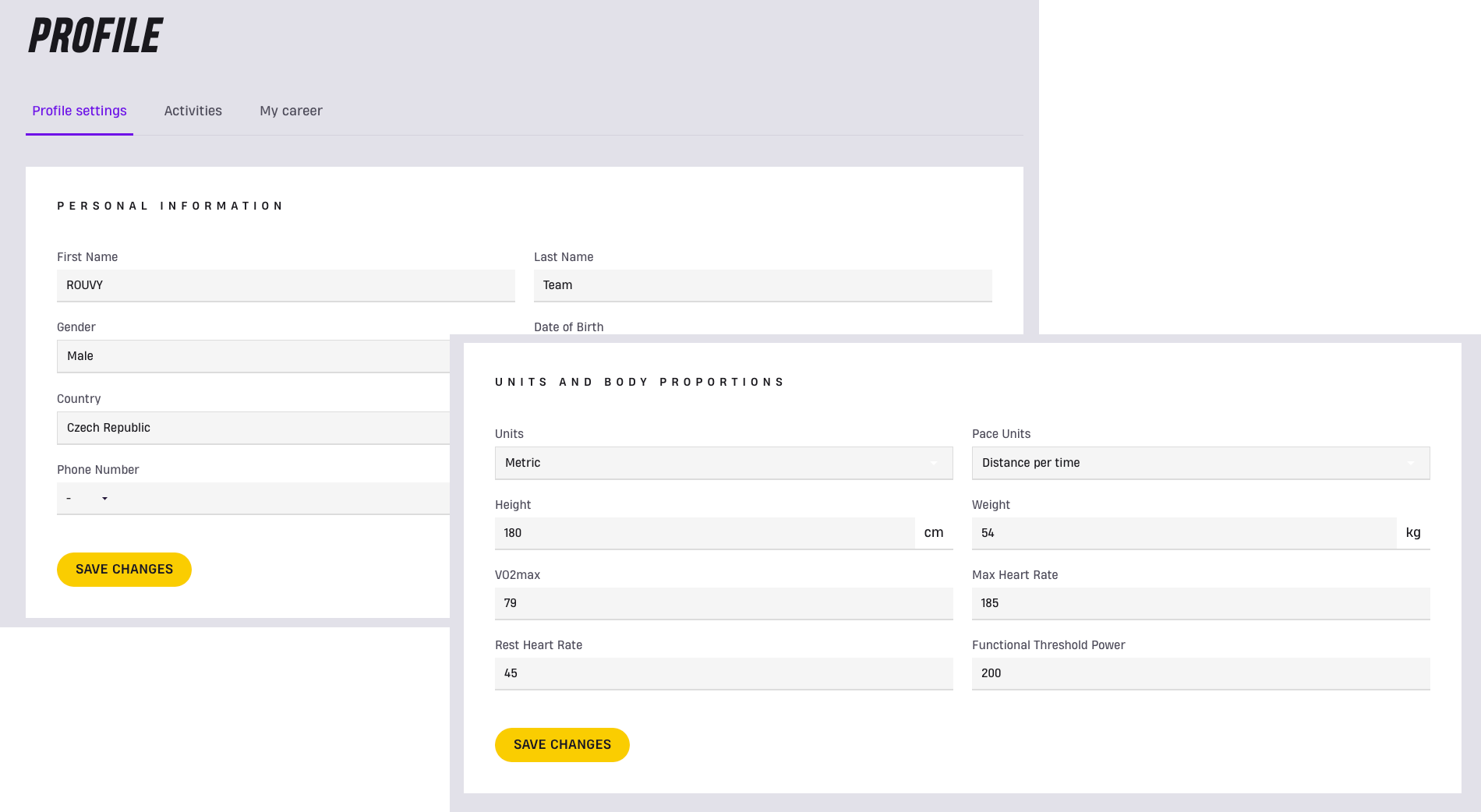
Task: Save changes in Personal Information
Action: click(x=124, y=570)
